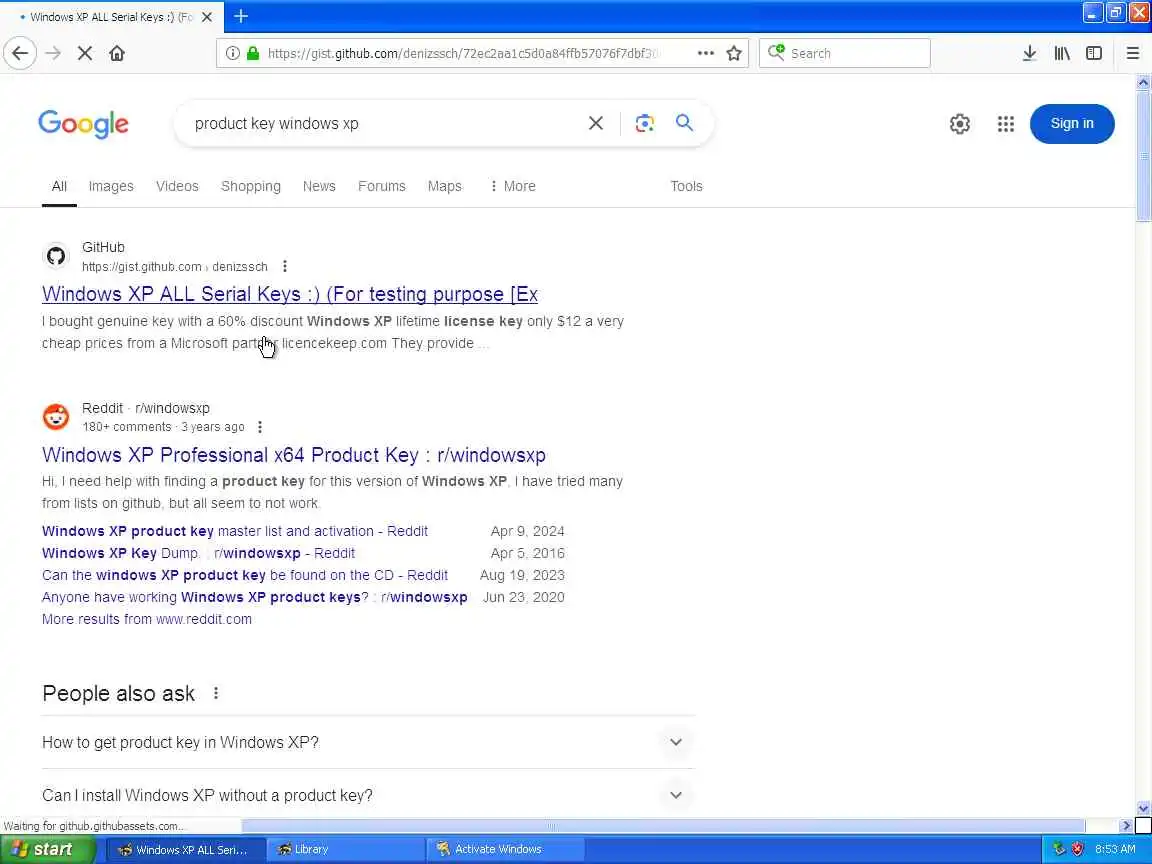
Task: Open Google quick settings gear
Action: (960, 123)
